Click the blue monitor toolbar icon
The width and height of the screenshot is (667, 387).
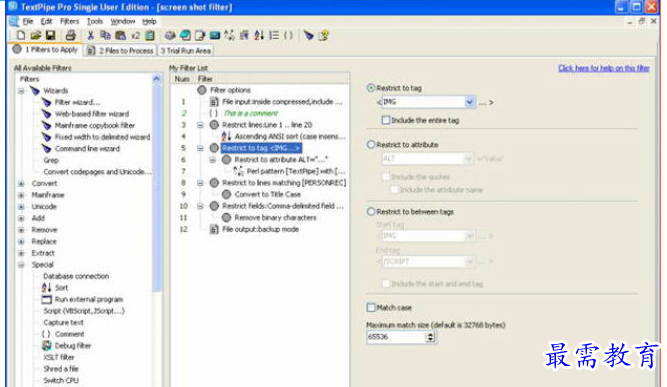point(215,35)
